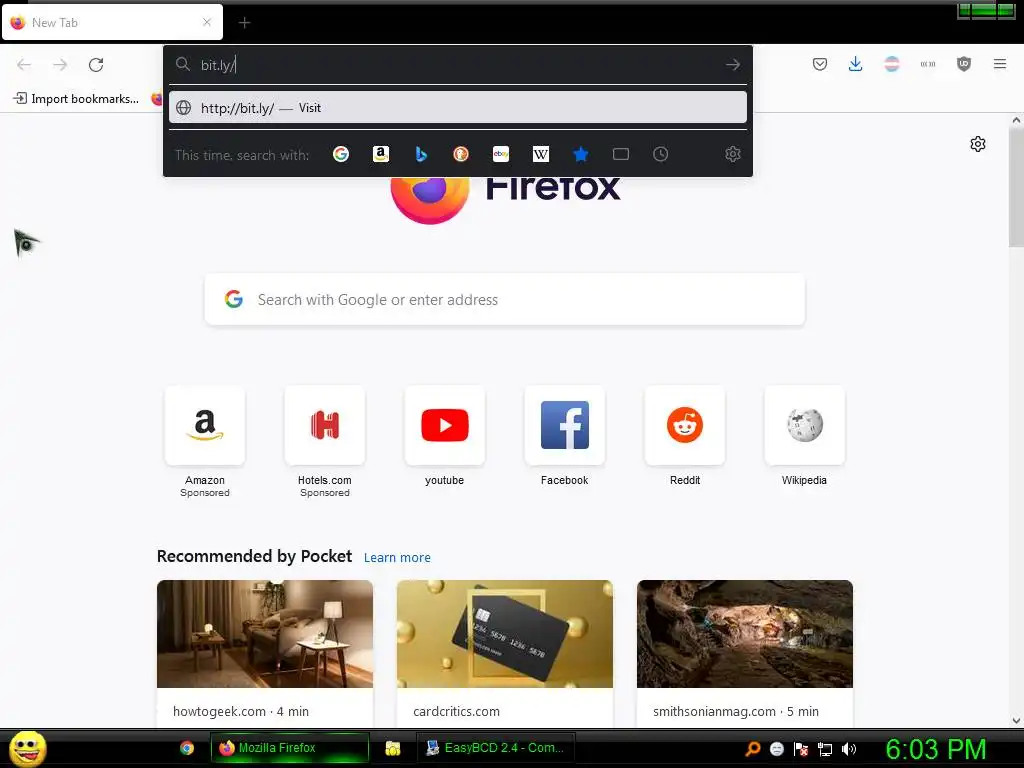The image size is (1024, 768).
Task: Search this time with eBay
Action: coord(501,154)
